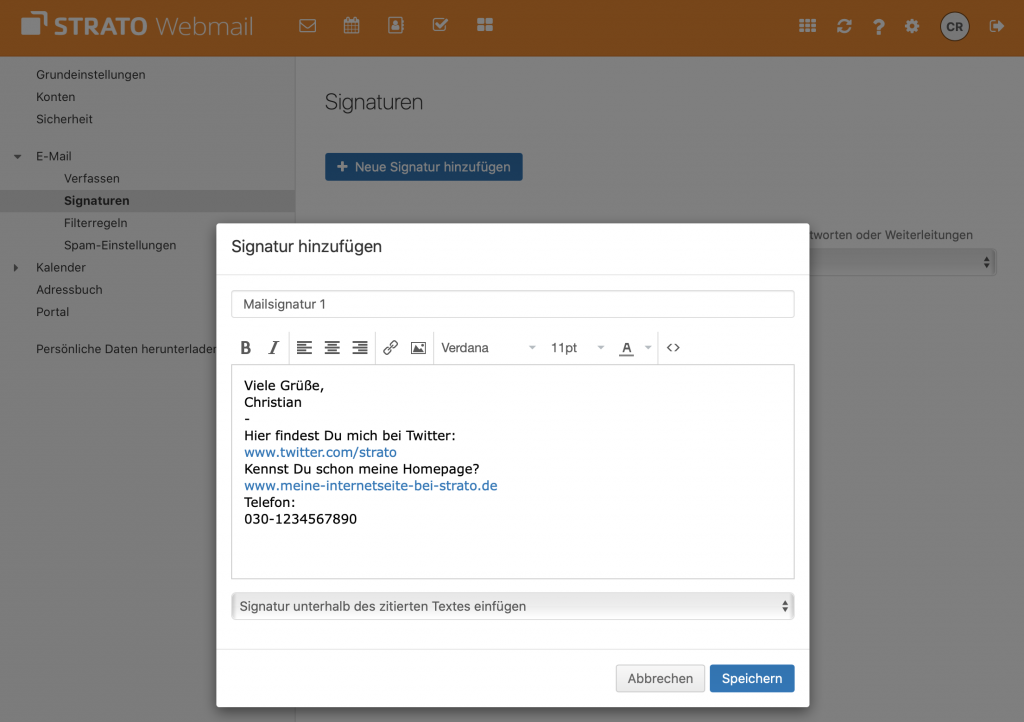Open text color dropdown arrow
The width and height of the screenshot is (1024, 722).
coord(648,348)
